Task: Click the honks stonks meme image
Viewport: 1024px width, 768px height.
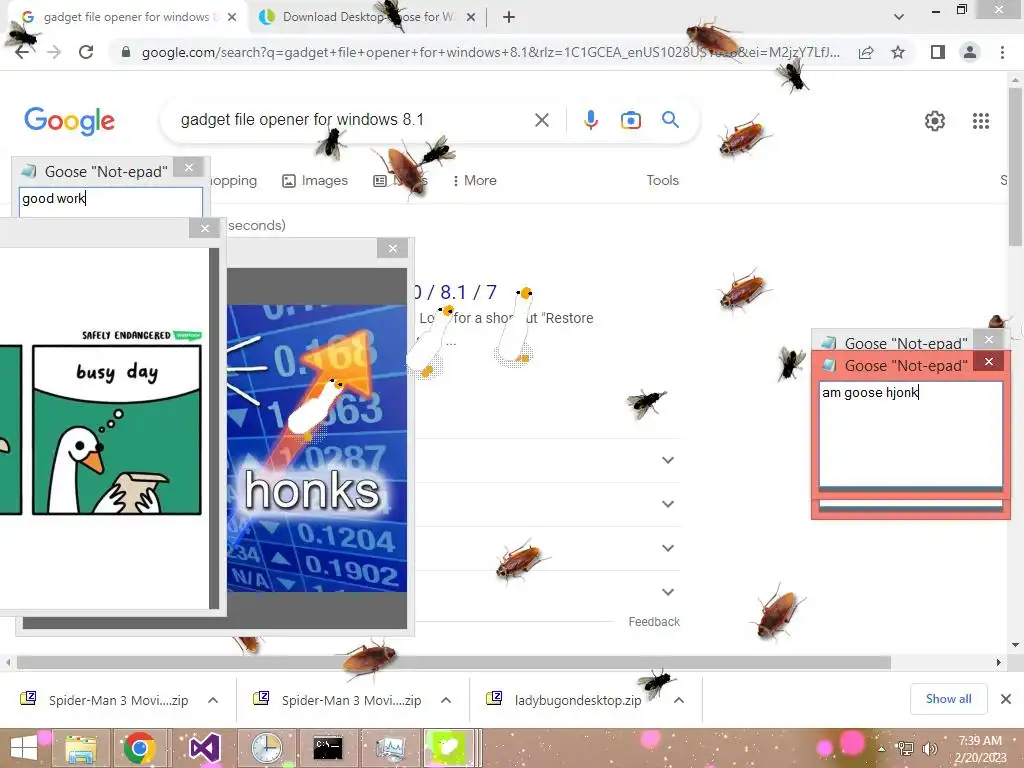Action: click(317, 448)
